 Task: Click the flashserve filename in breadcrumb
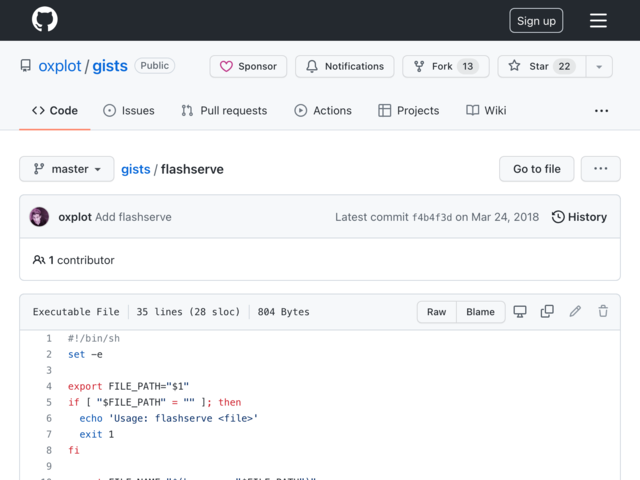[x=192, y=169]
